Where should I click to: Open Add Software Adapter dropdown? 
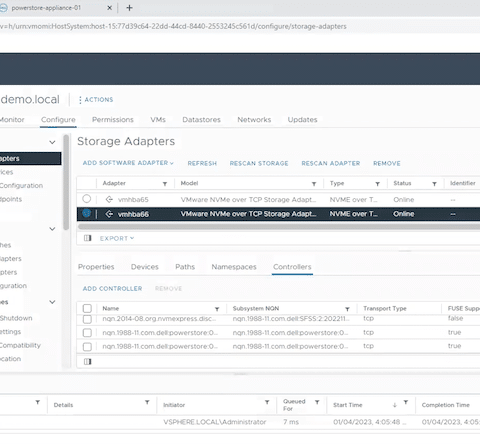click(128, 163)
